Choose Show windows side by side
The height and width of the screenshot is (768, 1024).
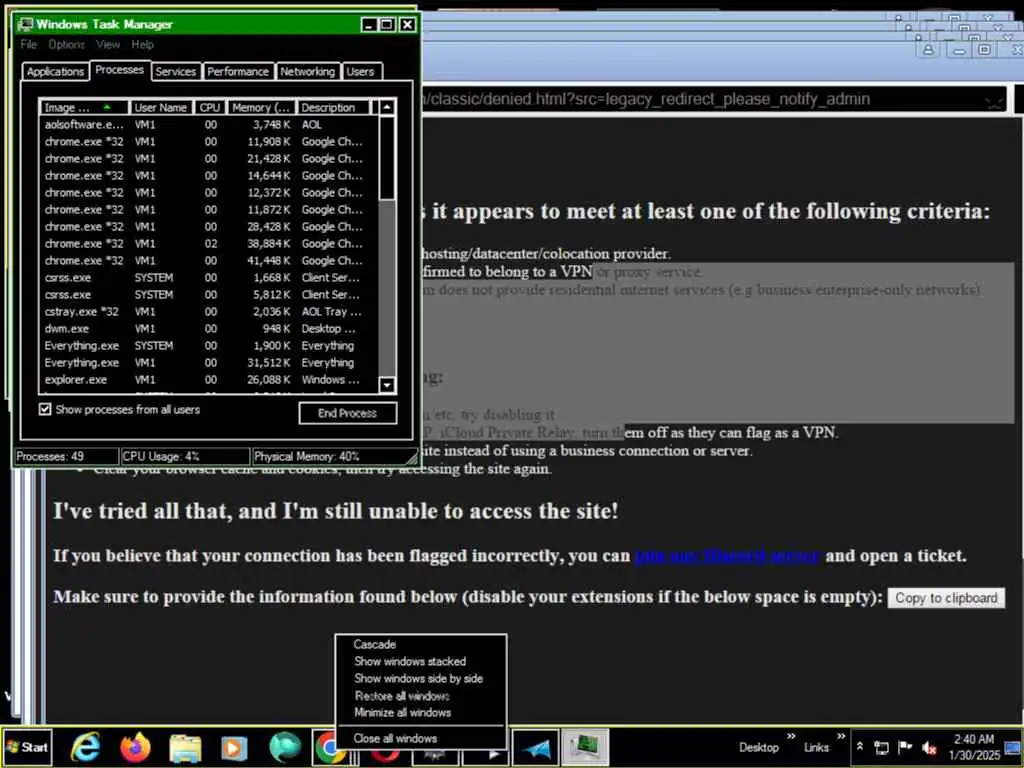(420, 679)
